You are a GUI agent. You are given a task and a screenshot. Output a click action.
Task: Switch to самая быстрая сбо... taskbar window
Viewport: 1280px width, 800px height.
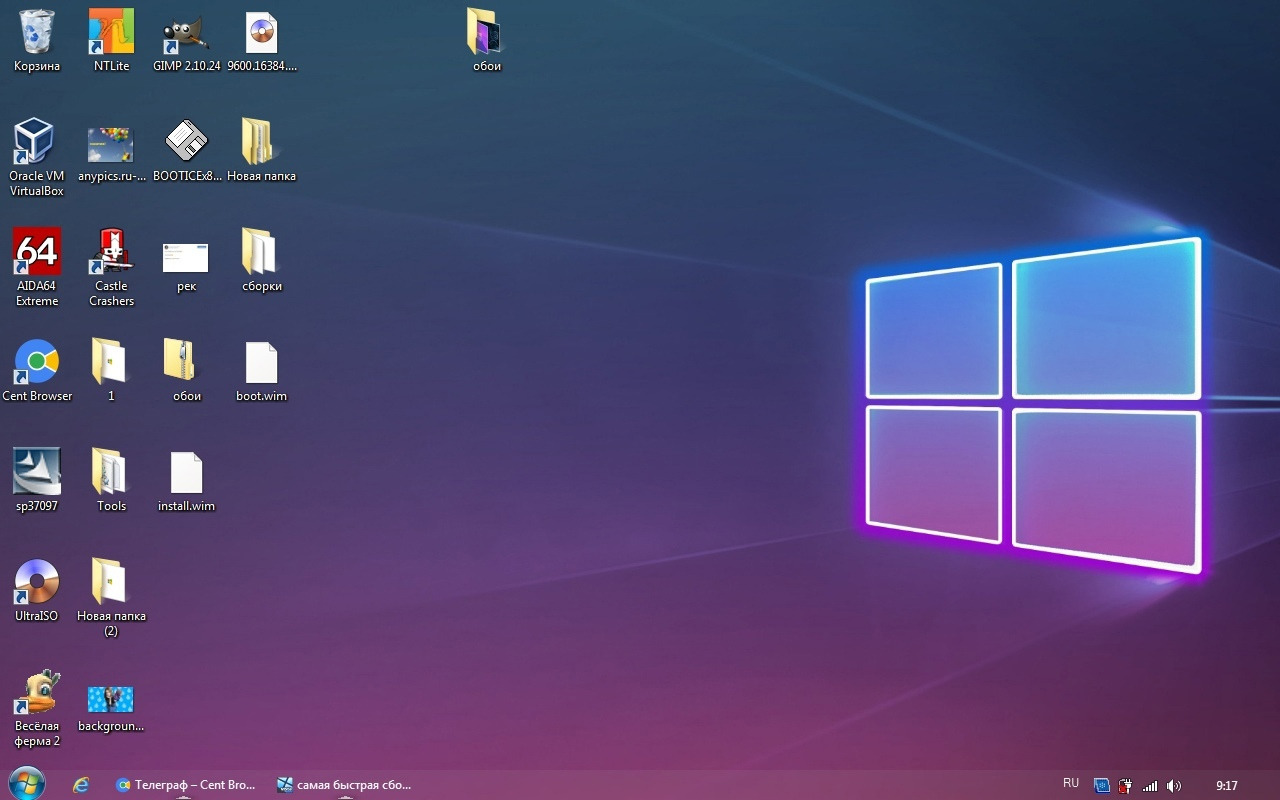[x=345, y=785]
